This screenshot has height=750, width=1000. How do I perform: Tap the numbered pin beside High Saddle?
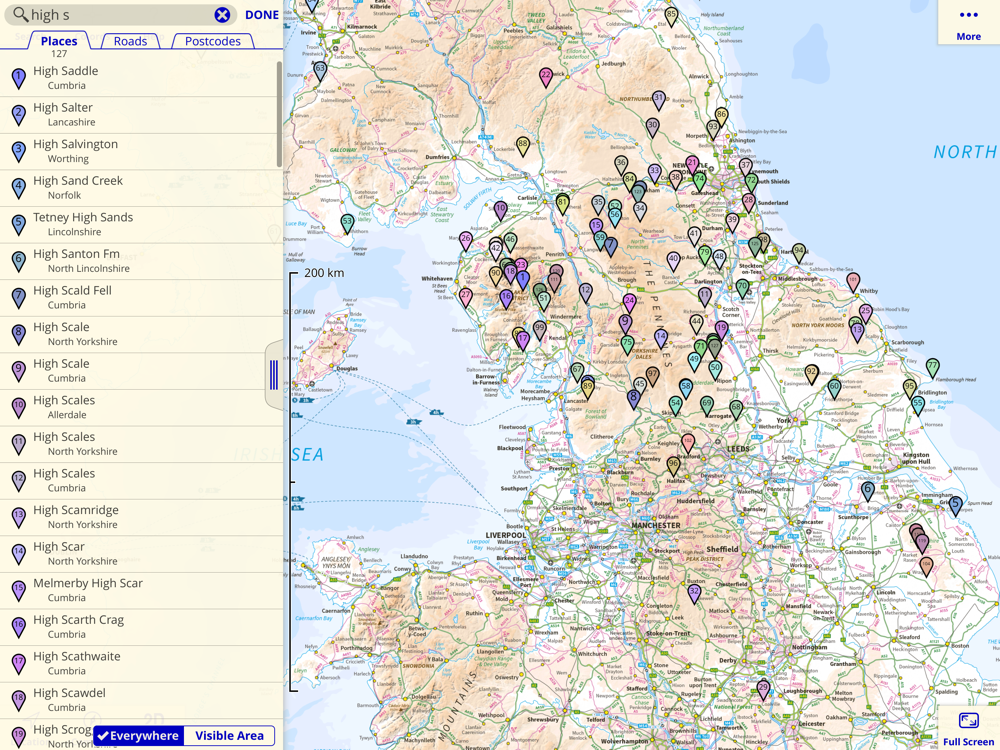(x=18, y=78)
